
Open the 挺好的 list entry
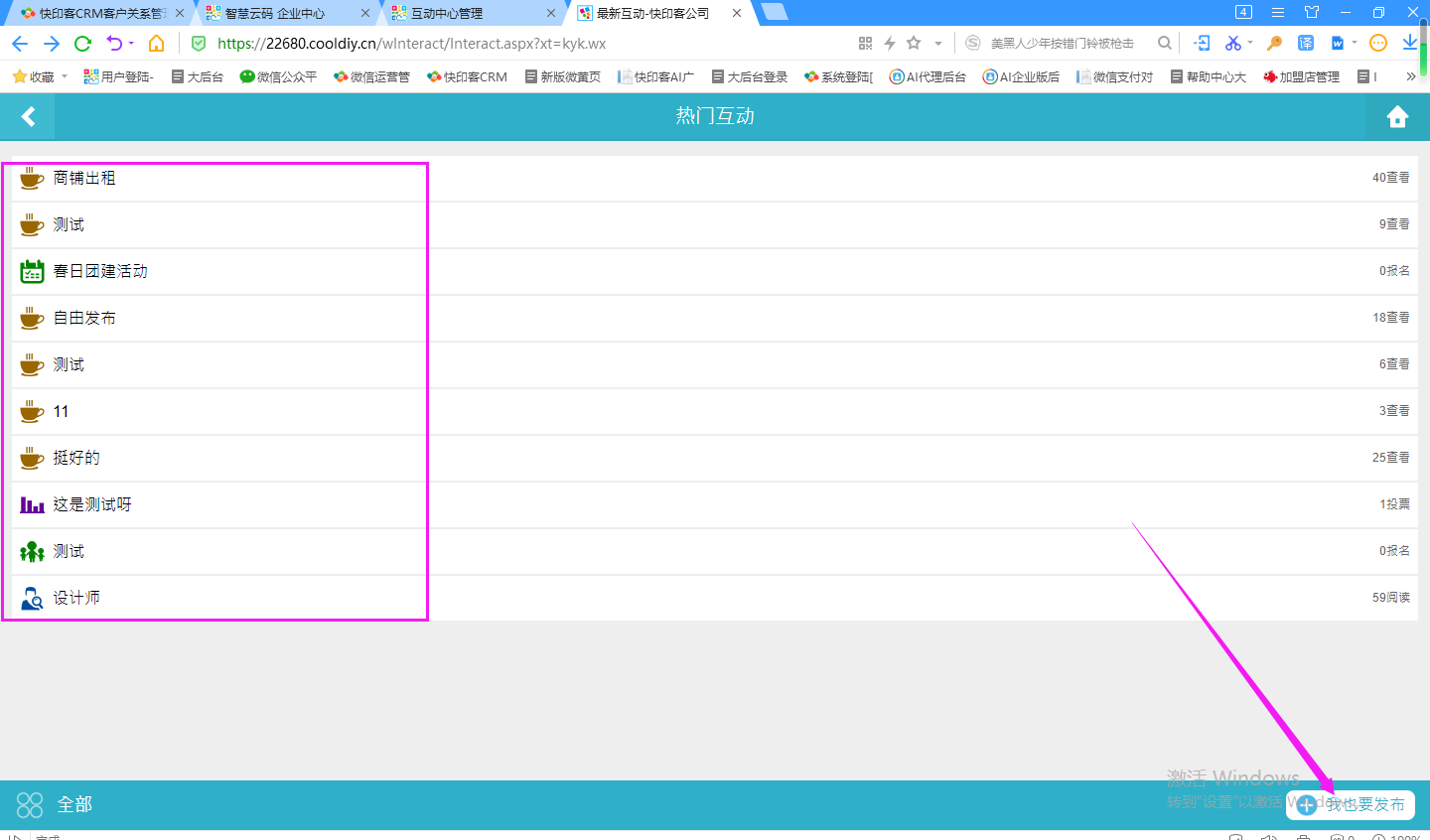76,458
